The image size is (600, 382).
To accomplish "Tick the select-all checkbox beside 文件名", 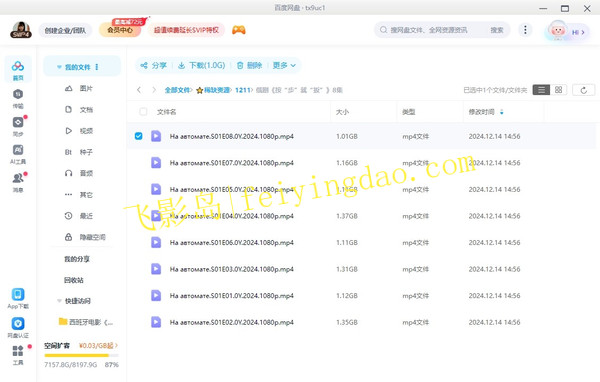I will [x=143, y=112].
